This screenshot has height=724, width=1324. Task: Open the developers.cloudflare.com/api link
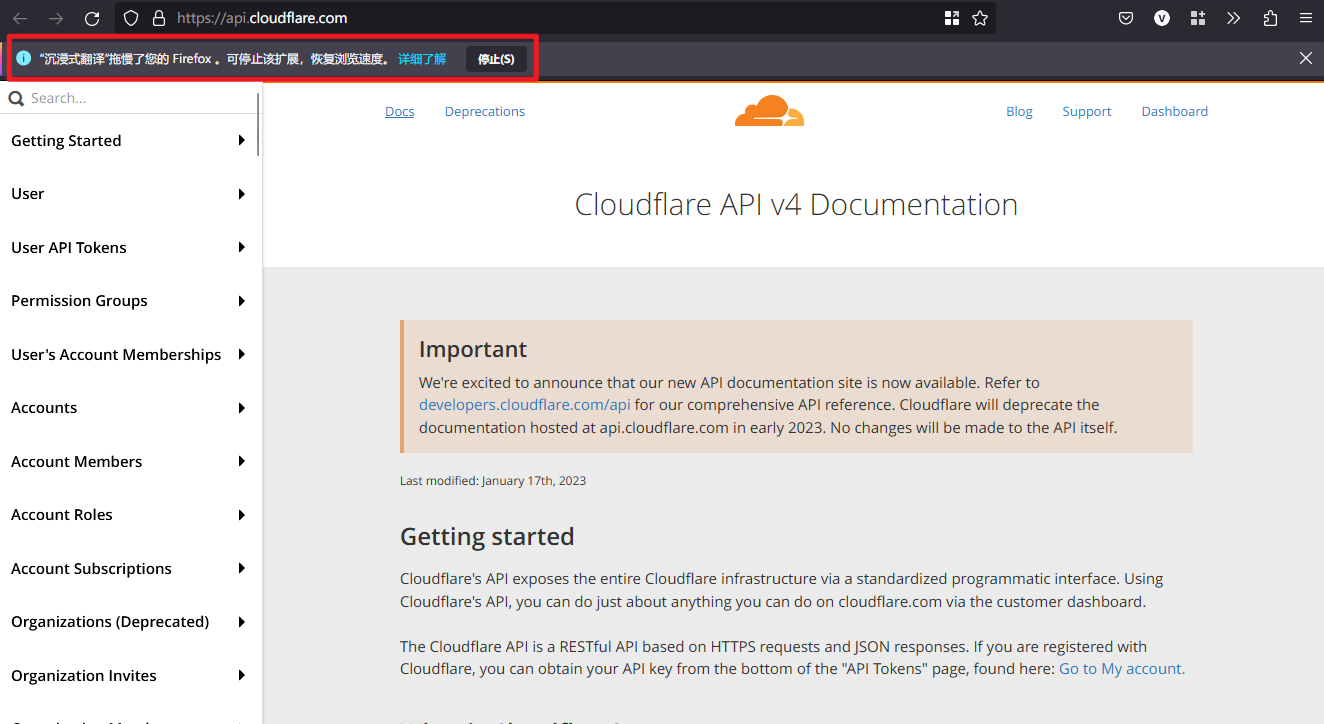pos(524,404)
